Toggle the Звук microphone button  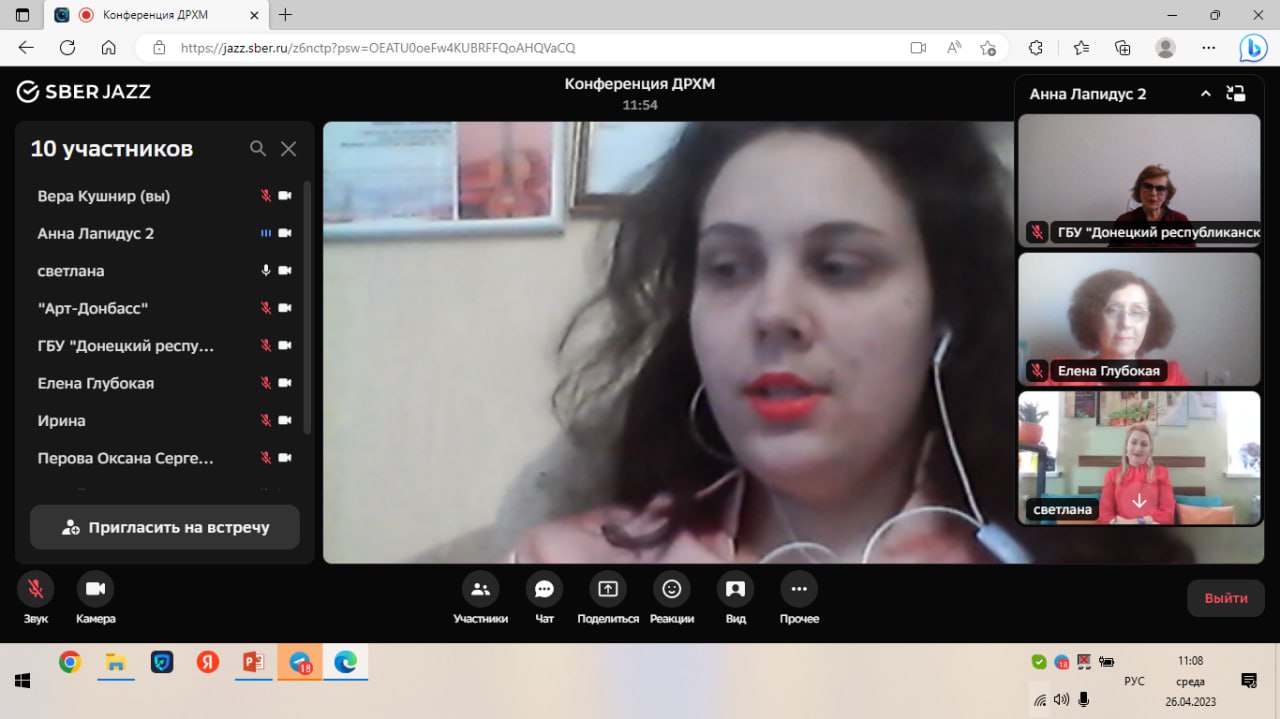(x=36, y=589)
